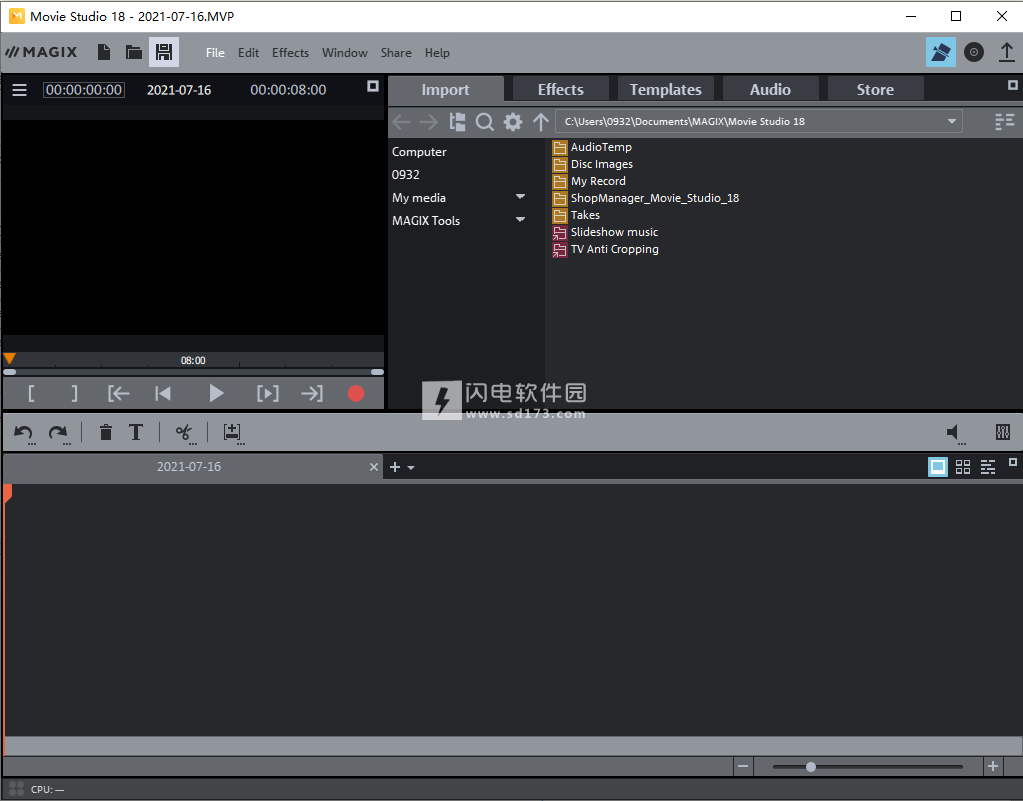
Task: Switch to scene overview grid view
Action: [963, 467]
